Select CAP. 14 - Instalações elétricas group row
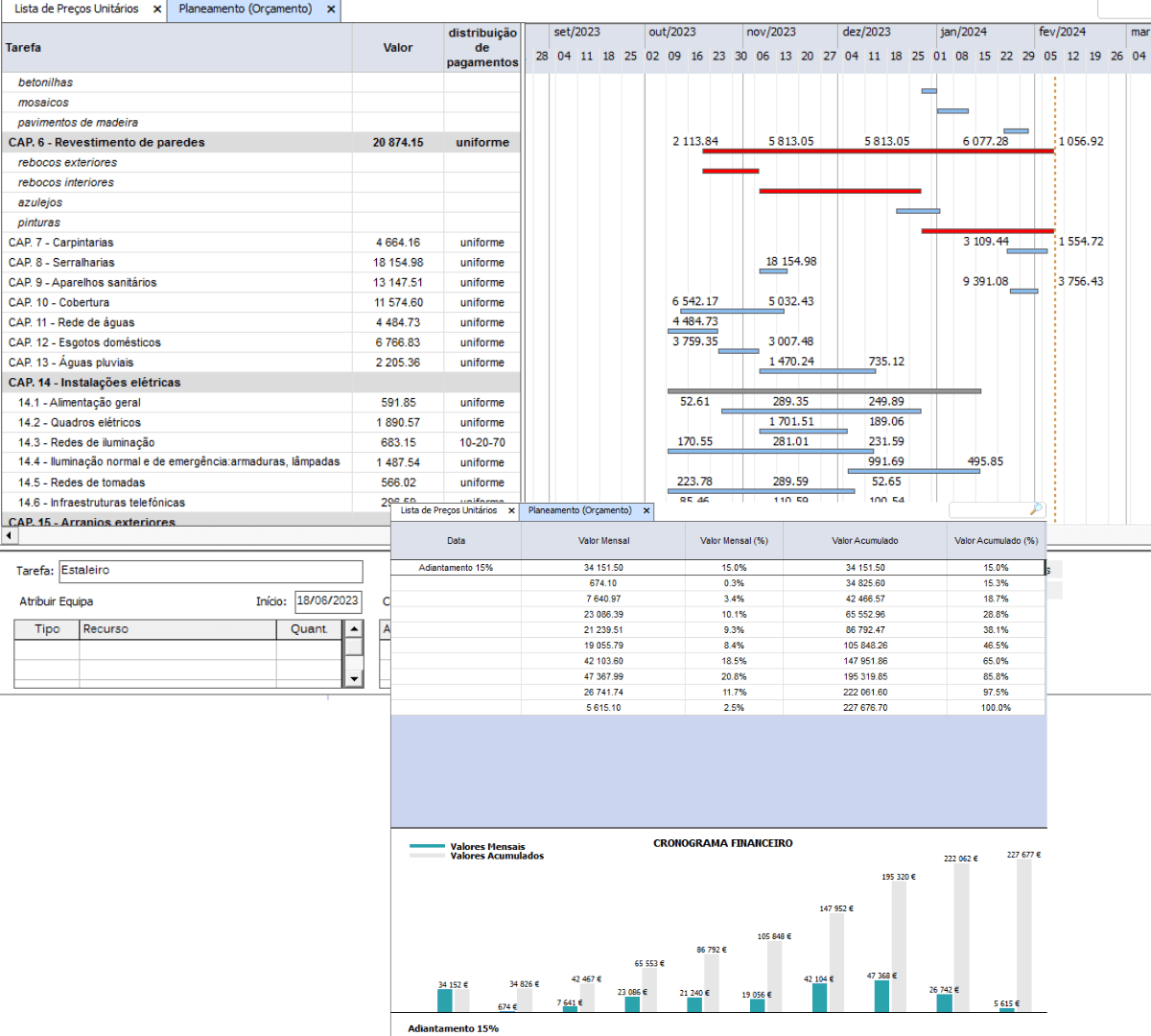 click(x=94, y=383)
